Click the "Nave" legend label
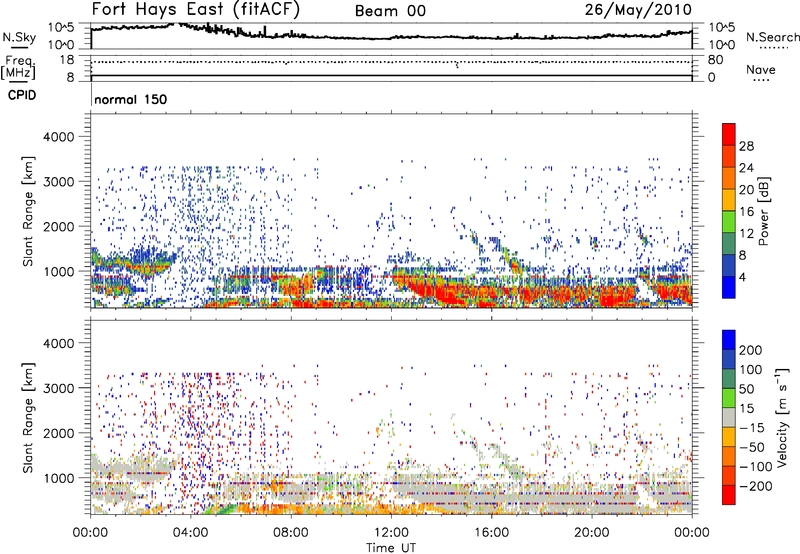This screenshot has width=800, height=554. click(x=761, y=69)
